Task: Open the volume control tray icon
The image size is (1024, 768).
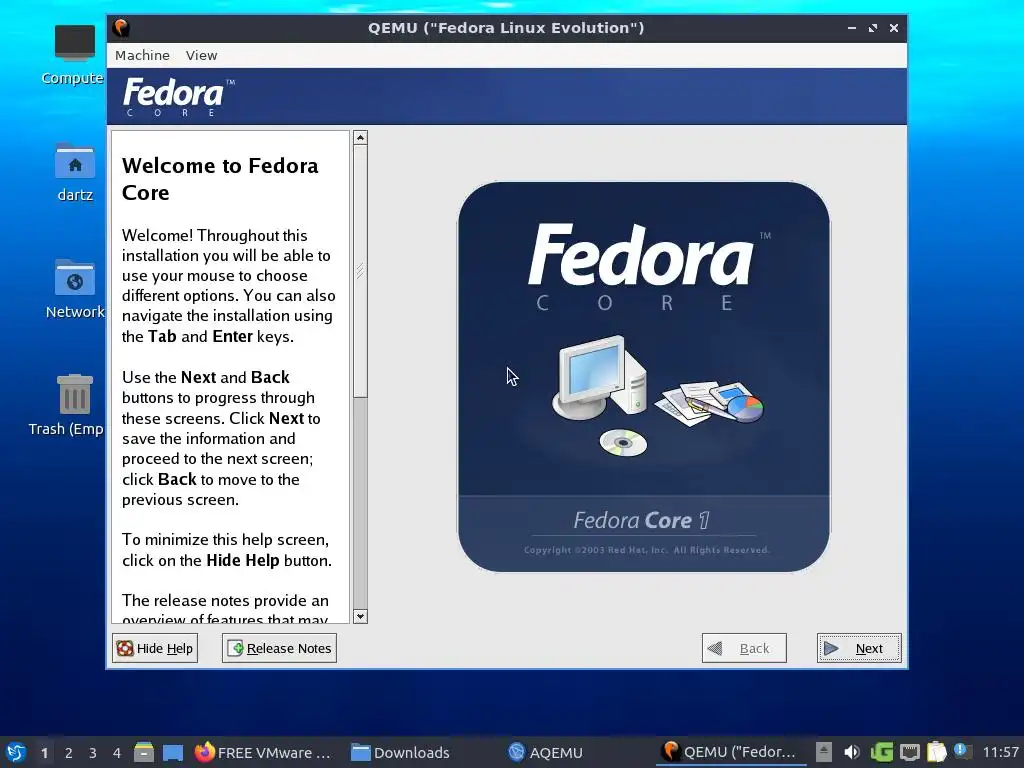Action: 852,752
